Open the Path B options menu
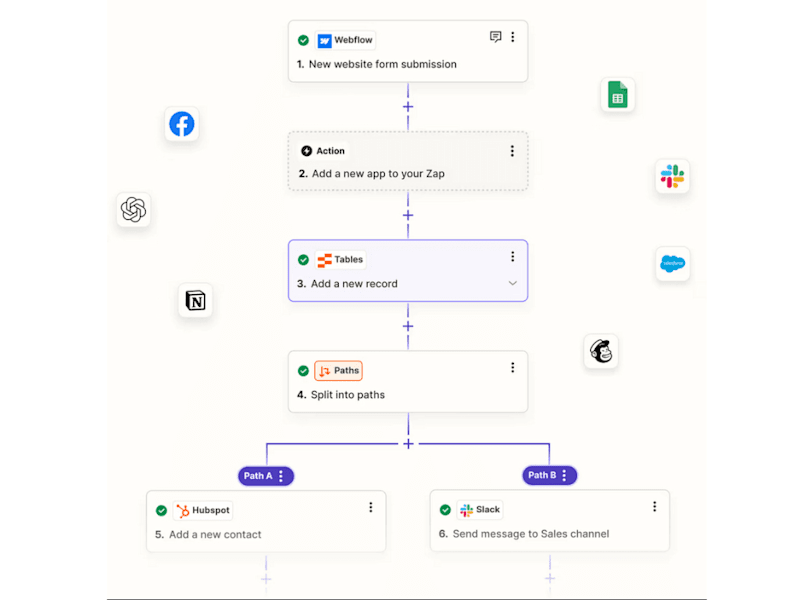 pyautogui.click(x=564, y=476)
